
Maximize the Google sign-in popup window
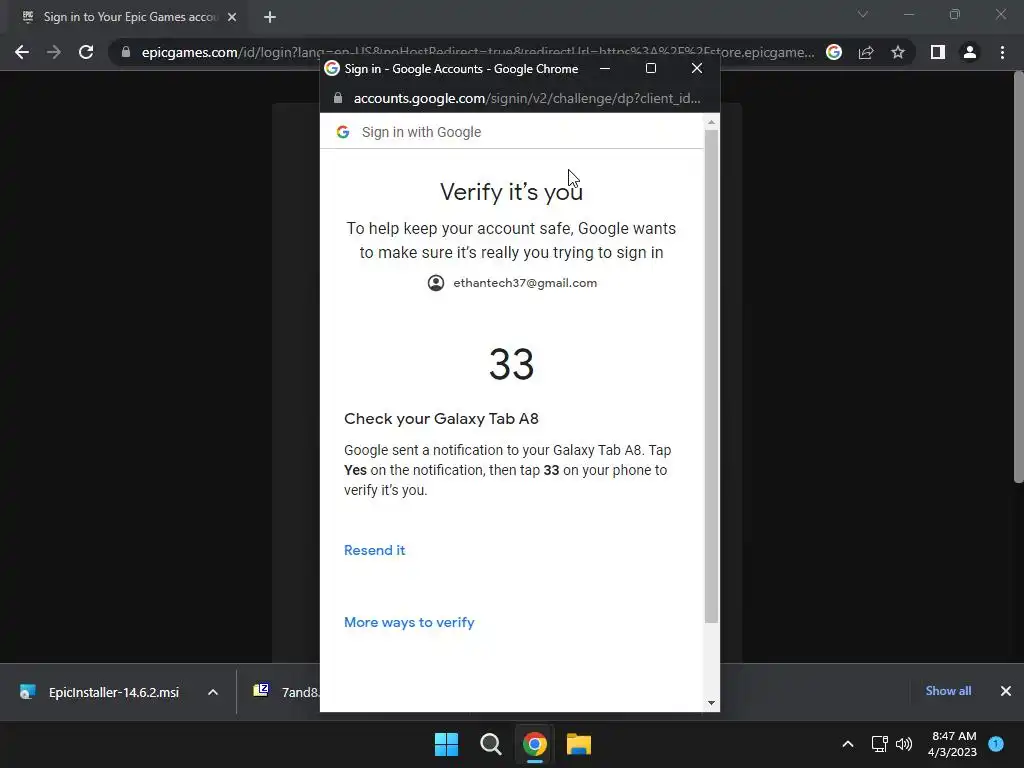650,68
